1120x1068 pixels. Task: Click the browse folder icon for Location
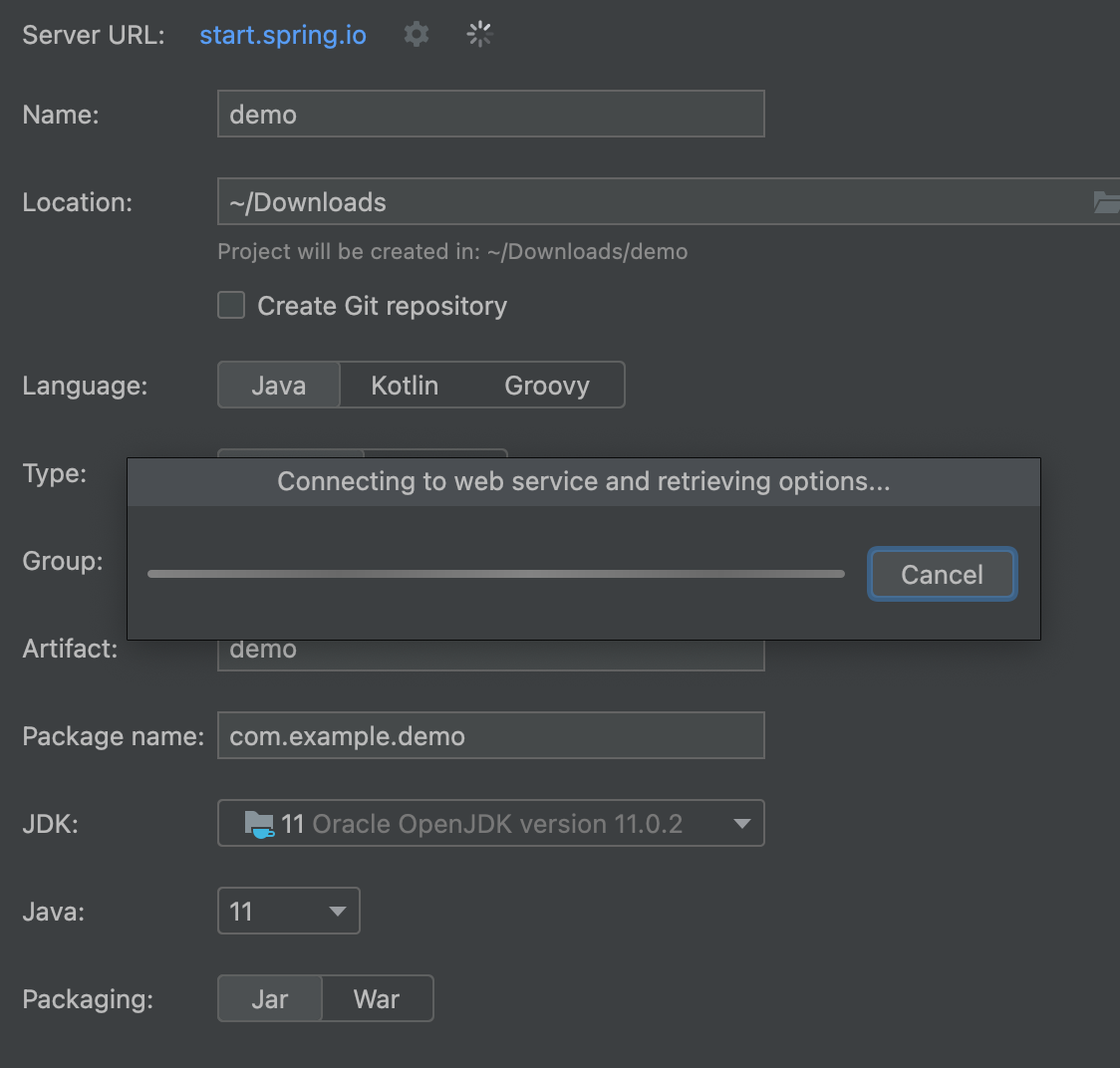pos(1106,202)
